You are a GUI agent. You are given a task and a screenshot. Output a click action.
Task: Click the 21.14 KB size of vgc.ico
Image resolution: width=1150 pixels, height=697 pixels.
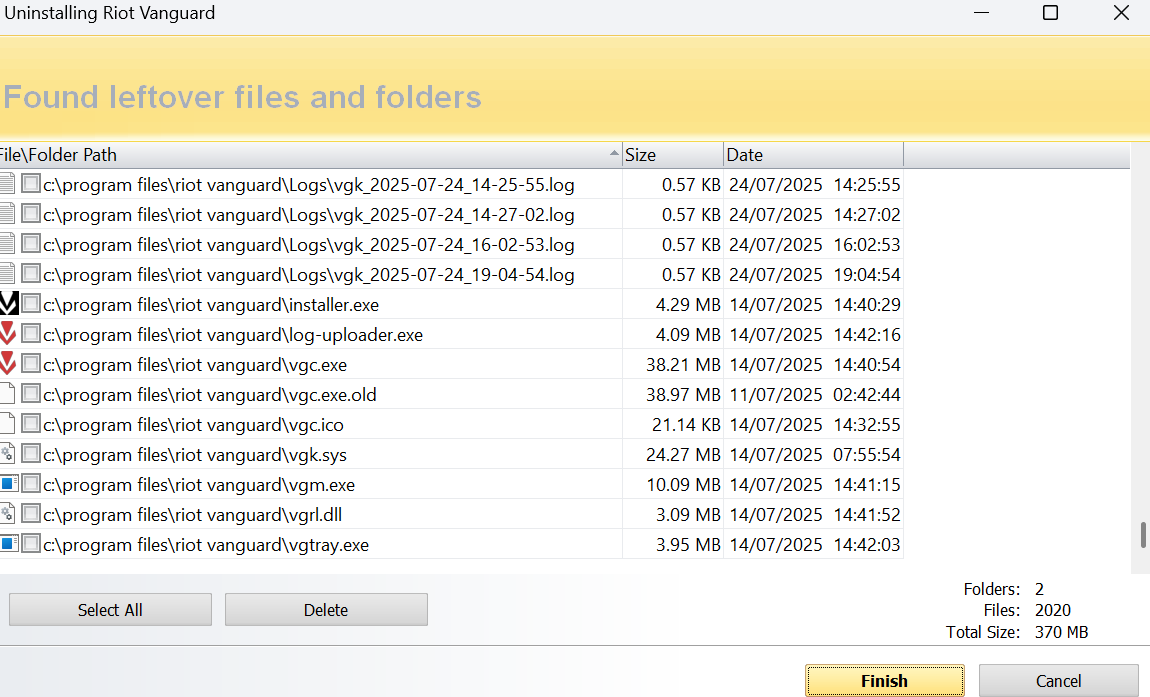click(686, 426)
